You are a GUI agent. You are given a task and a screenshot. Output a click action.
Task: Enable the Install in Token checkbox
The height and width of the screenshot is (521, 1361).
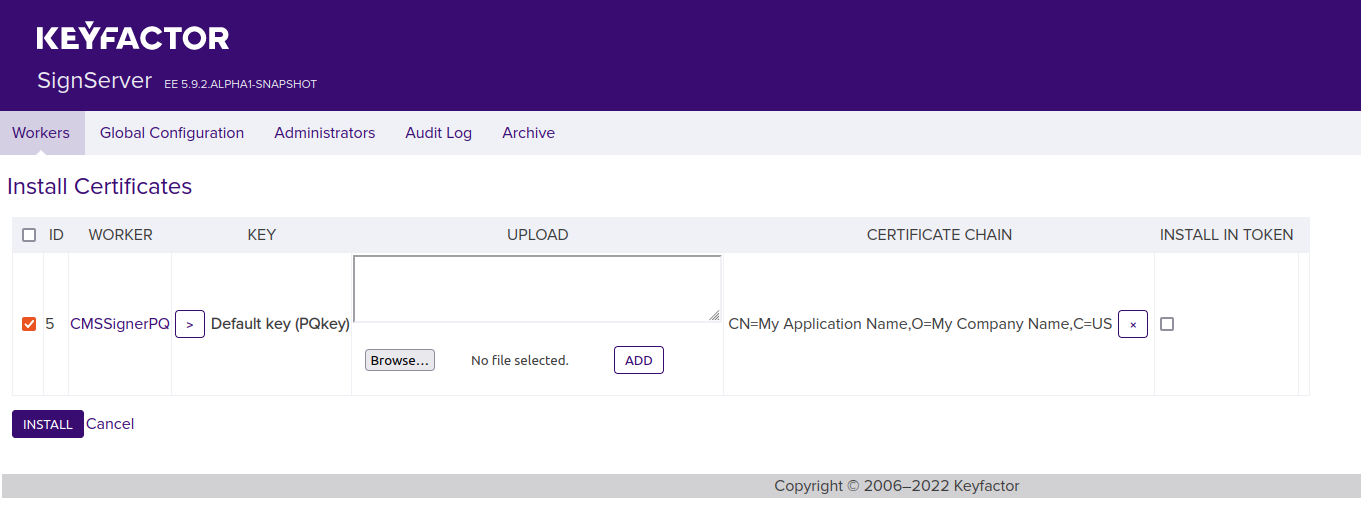pos(1167,324)
